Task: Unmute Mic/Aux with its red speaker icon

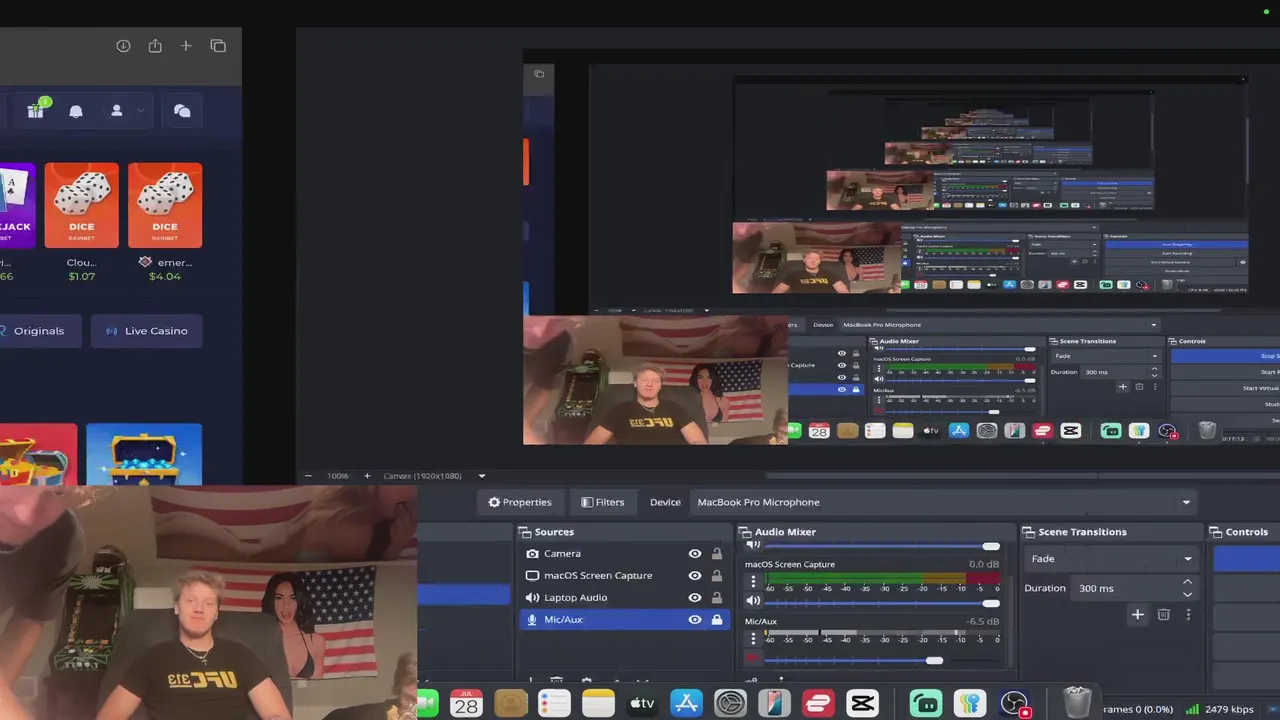Action: [753, 659]
